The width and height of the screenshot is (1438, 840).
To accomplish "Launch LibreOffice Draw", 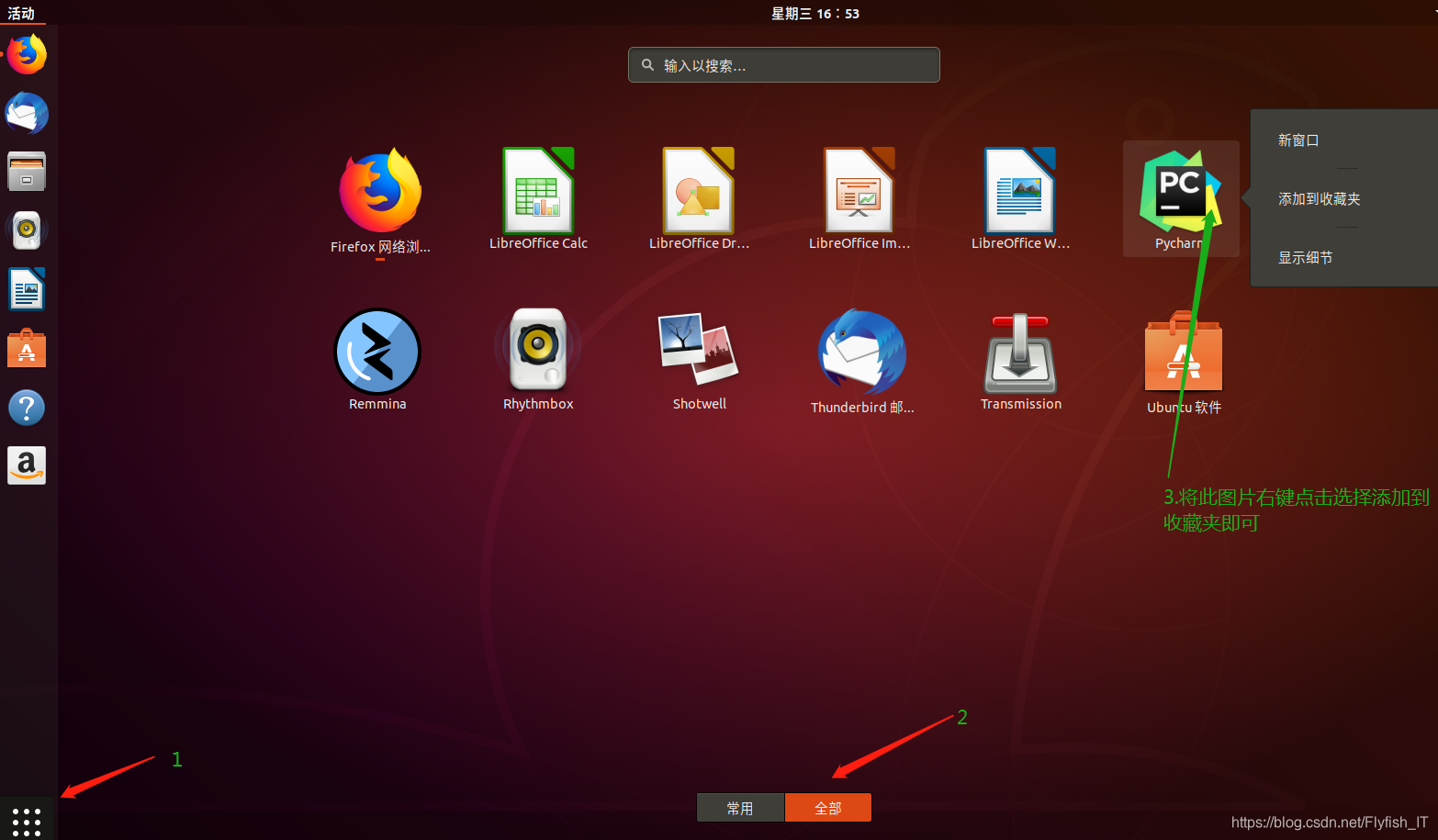I will [699, 190].
